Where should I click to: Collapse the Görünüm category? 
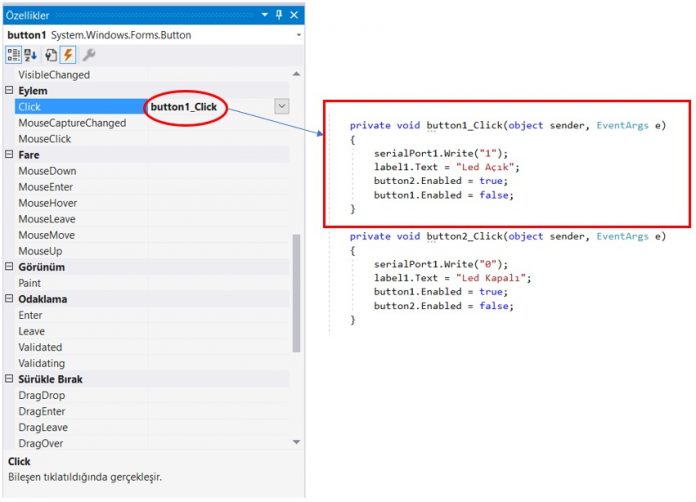click(x=10, y=267)
